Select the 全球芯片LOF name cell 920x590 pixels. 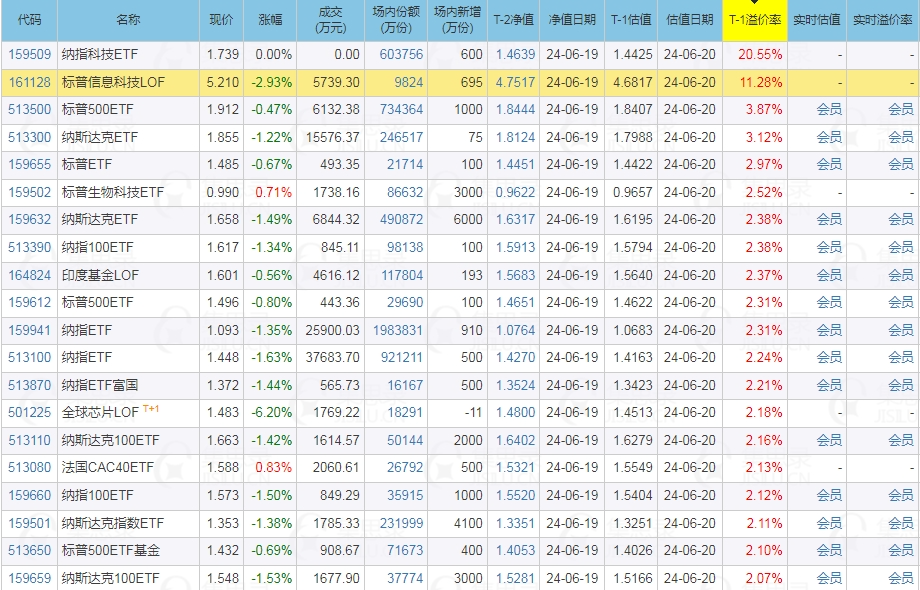click(128, 412)
